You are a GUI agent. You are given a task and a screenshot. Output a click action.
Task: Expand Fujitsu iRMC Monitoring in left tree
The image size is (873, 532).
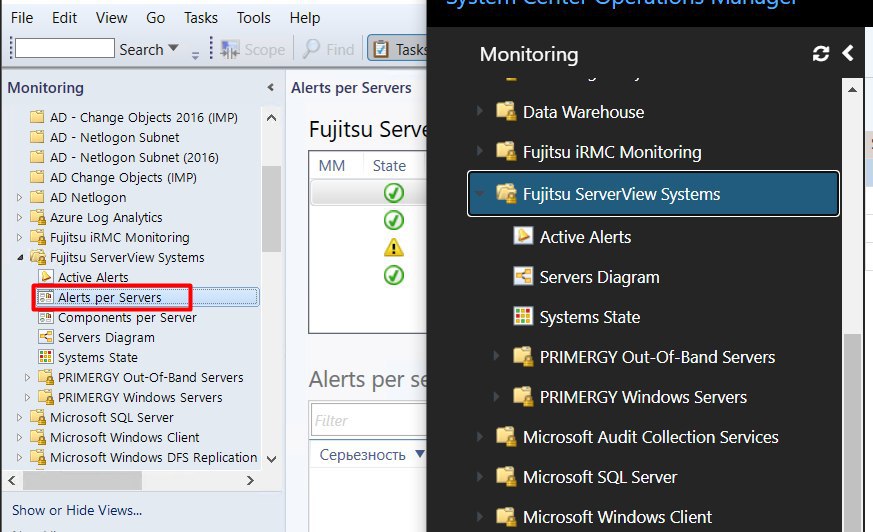coord(19,238)
